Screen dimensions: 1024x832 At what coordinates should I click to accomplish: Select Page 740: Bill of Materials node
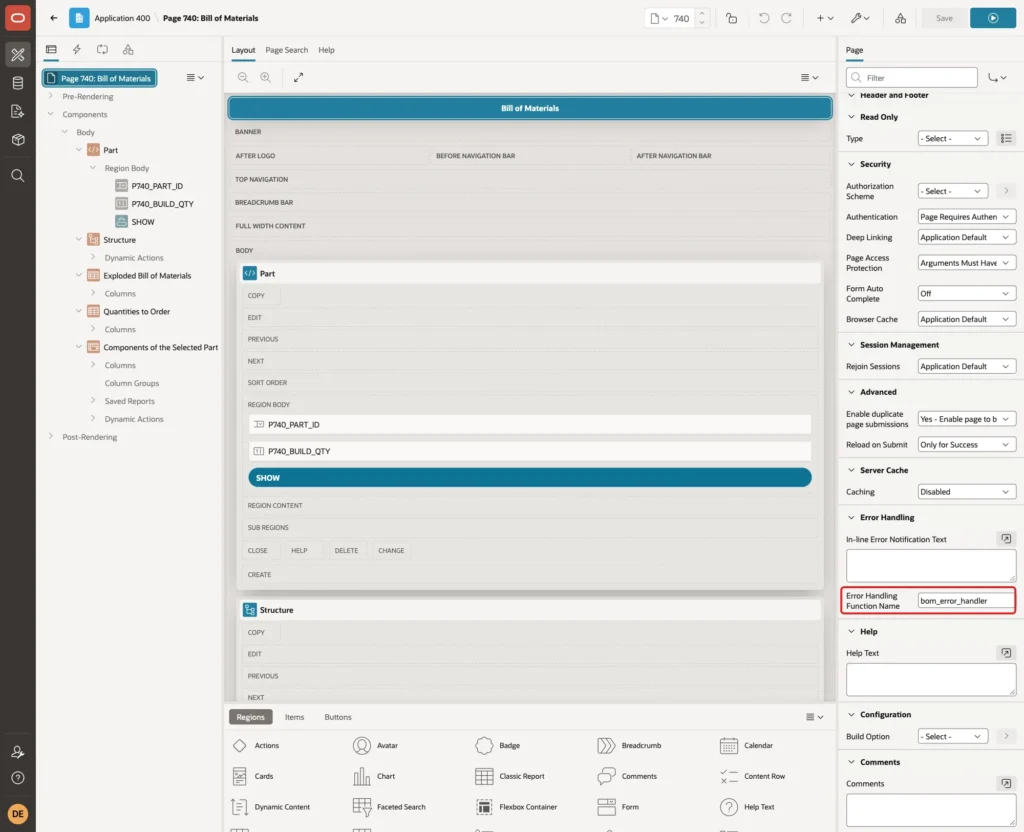[99, 78]
